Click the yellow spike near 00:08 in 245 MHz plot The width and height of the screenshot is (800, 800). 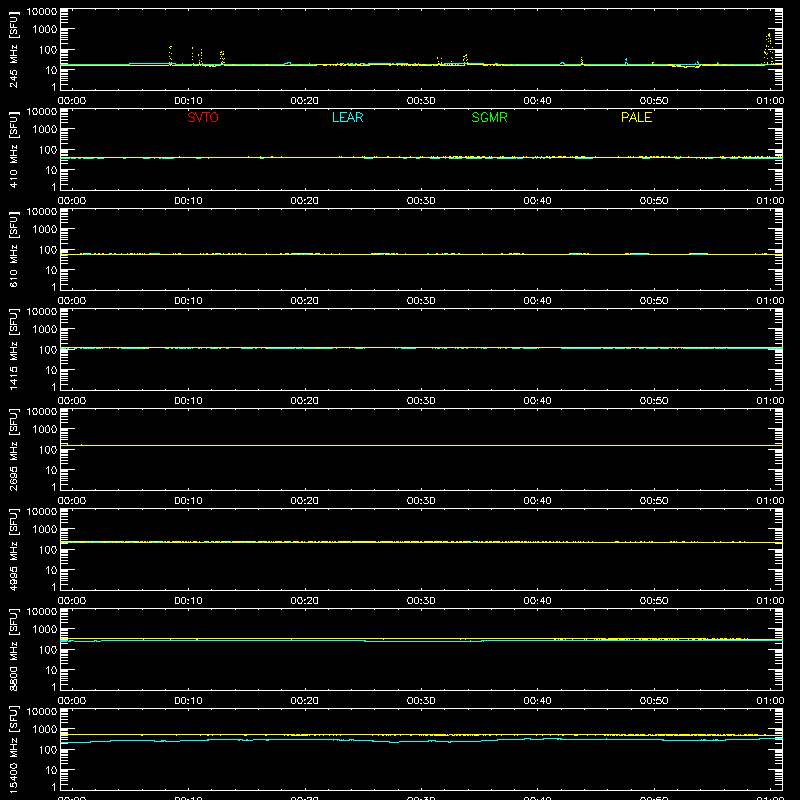pyautogui.click(x=170, y=55)
